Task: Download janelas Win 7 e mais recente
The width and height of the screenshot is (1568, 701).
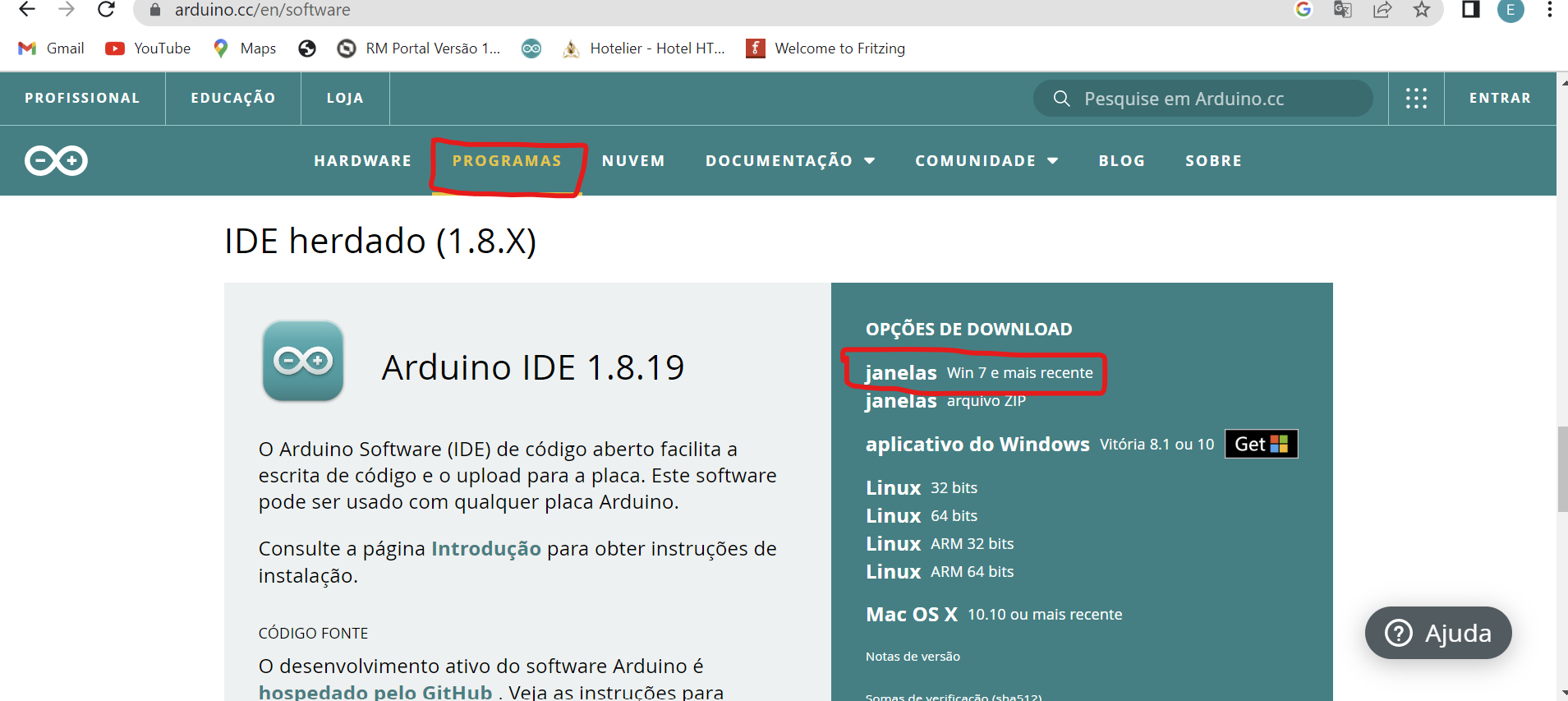Action: 979,373
